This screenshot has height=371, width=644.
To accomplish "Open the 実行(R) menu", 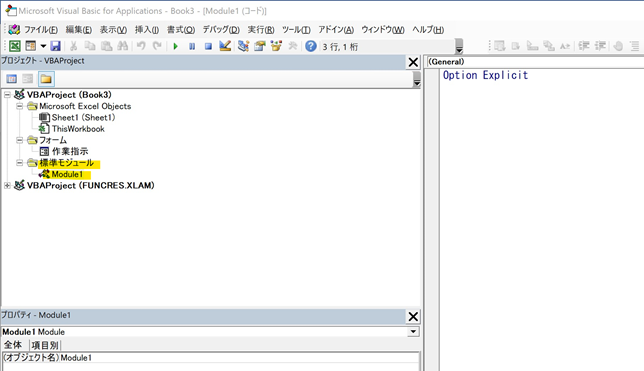I will (x=261, y=30).
